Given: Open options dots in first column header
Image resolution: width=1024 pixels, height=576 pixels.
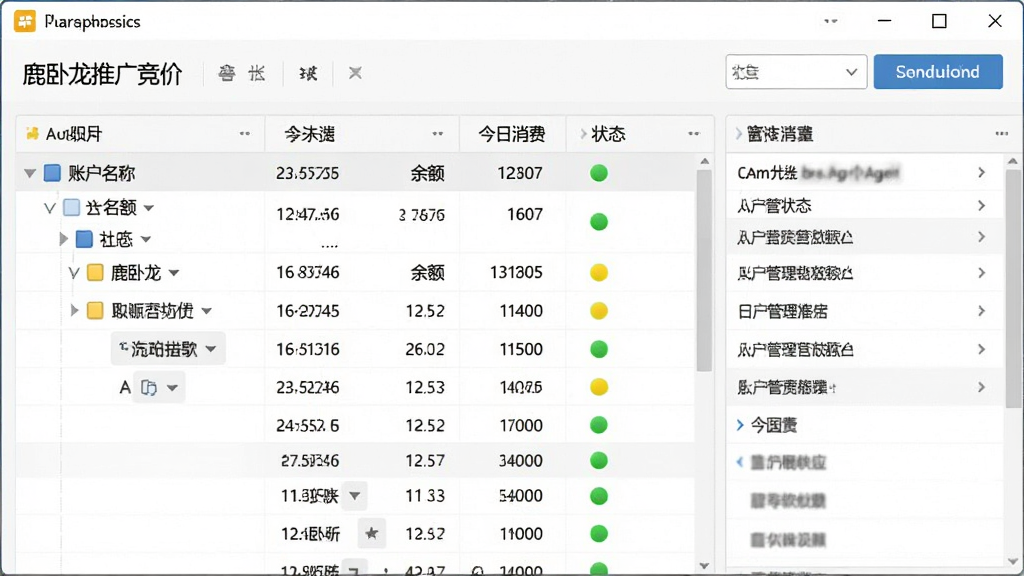Looking at the screenshot, I should pos(245,134).
